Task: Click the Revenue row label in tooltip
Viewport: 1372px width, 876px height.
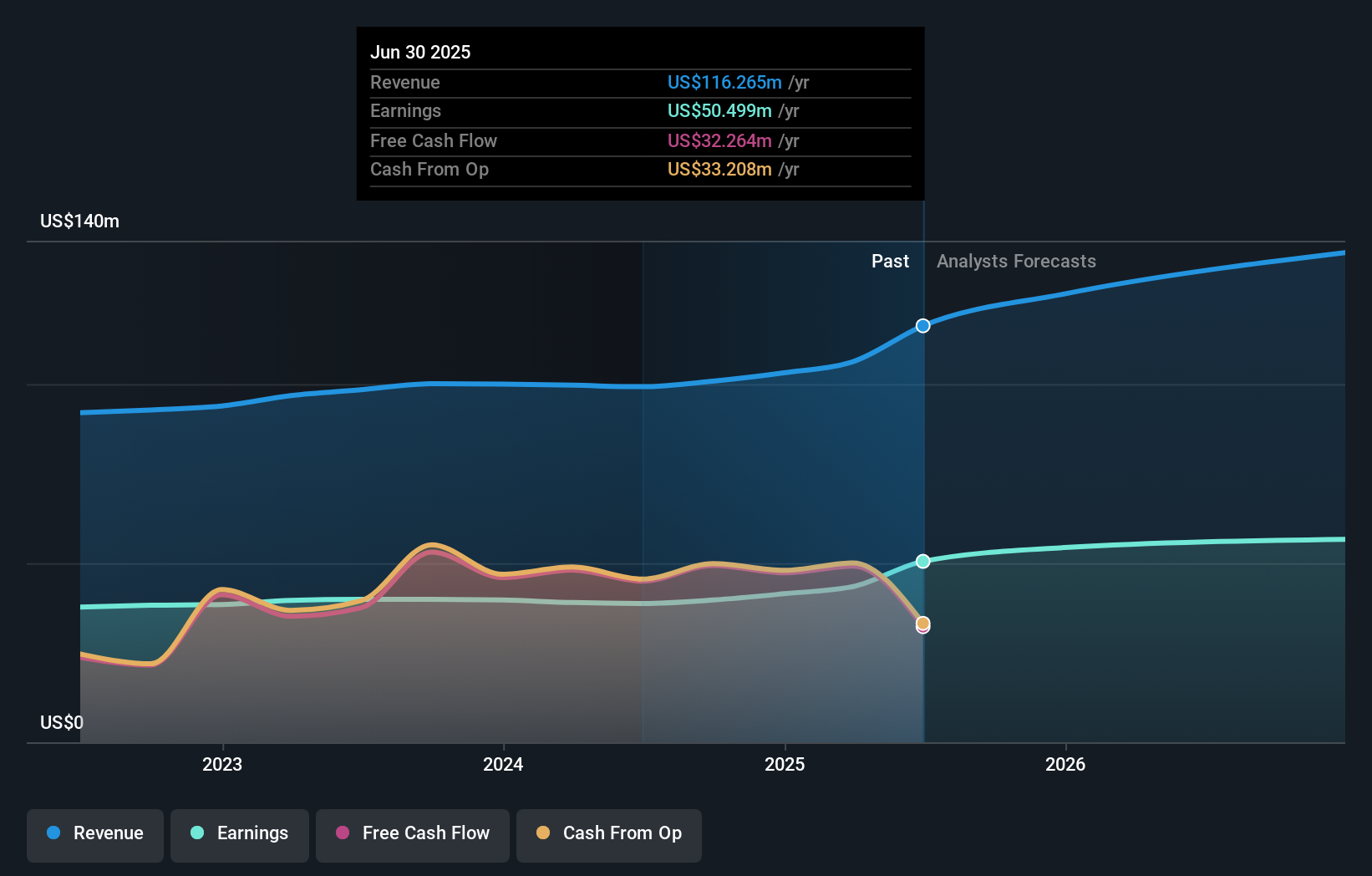Action: point(405,82)
